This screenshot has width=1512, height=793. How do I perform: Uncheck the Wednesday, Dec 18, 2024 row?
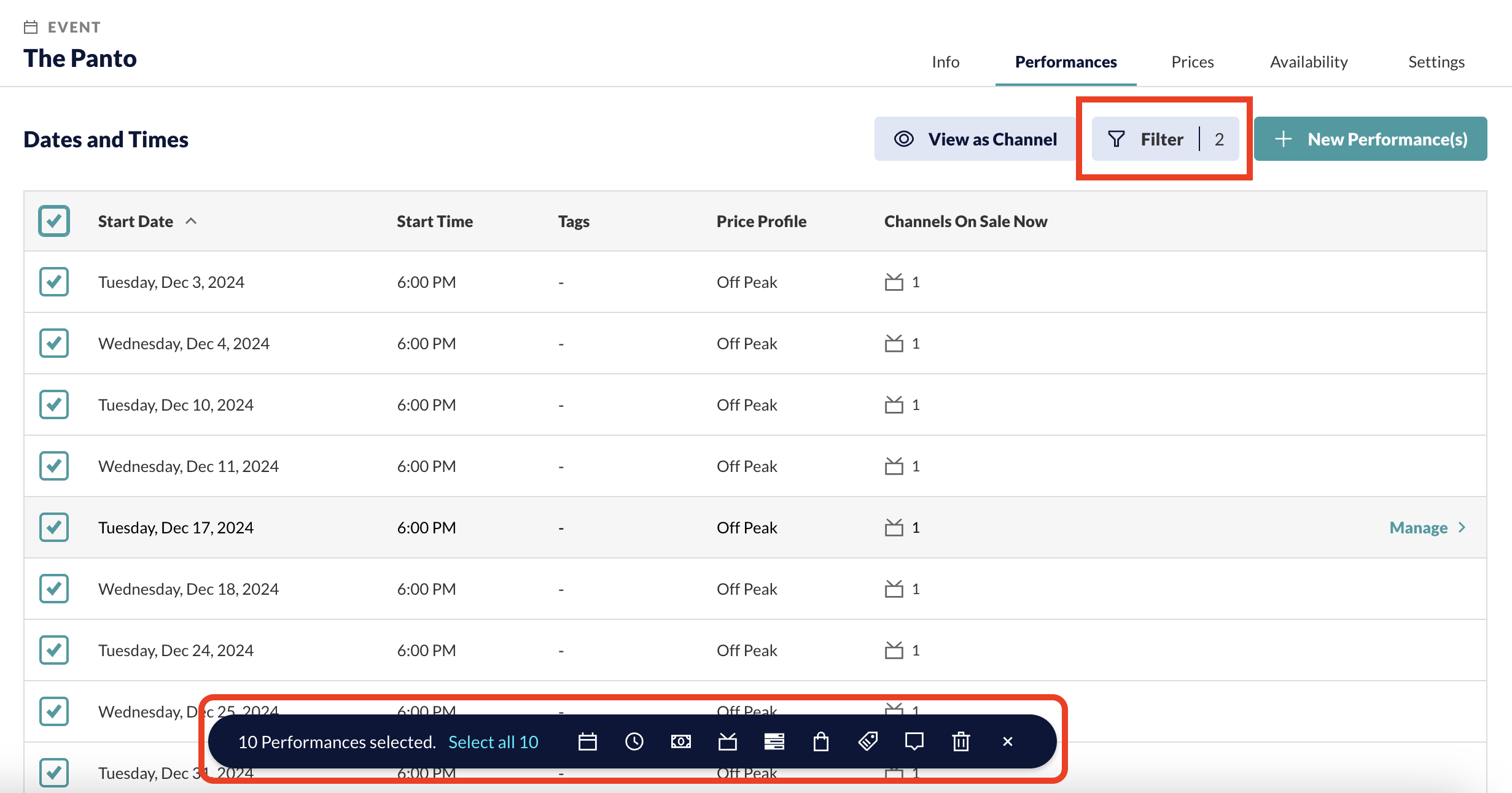[x=54, y=589]
